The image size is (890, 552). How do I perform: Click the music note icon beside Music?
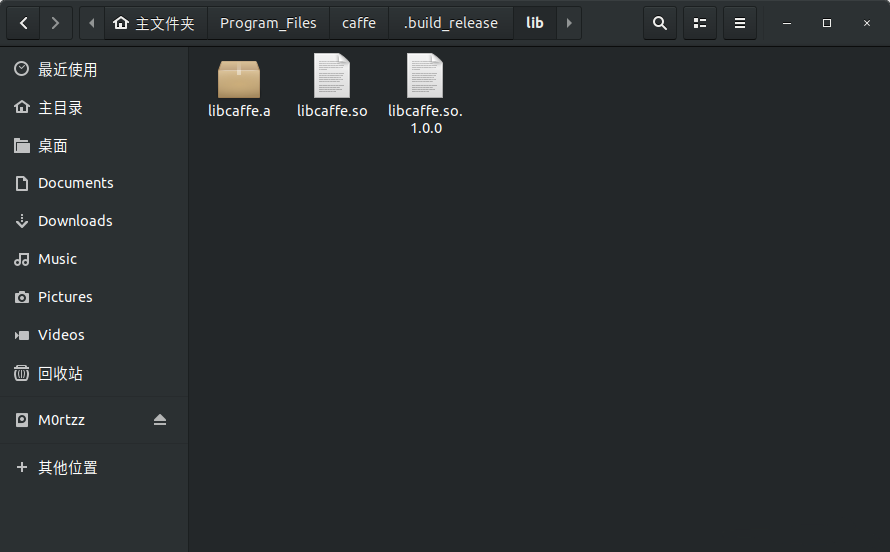click(22, 259)
